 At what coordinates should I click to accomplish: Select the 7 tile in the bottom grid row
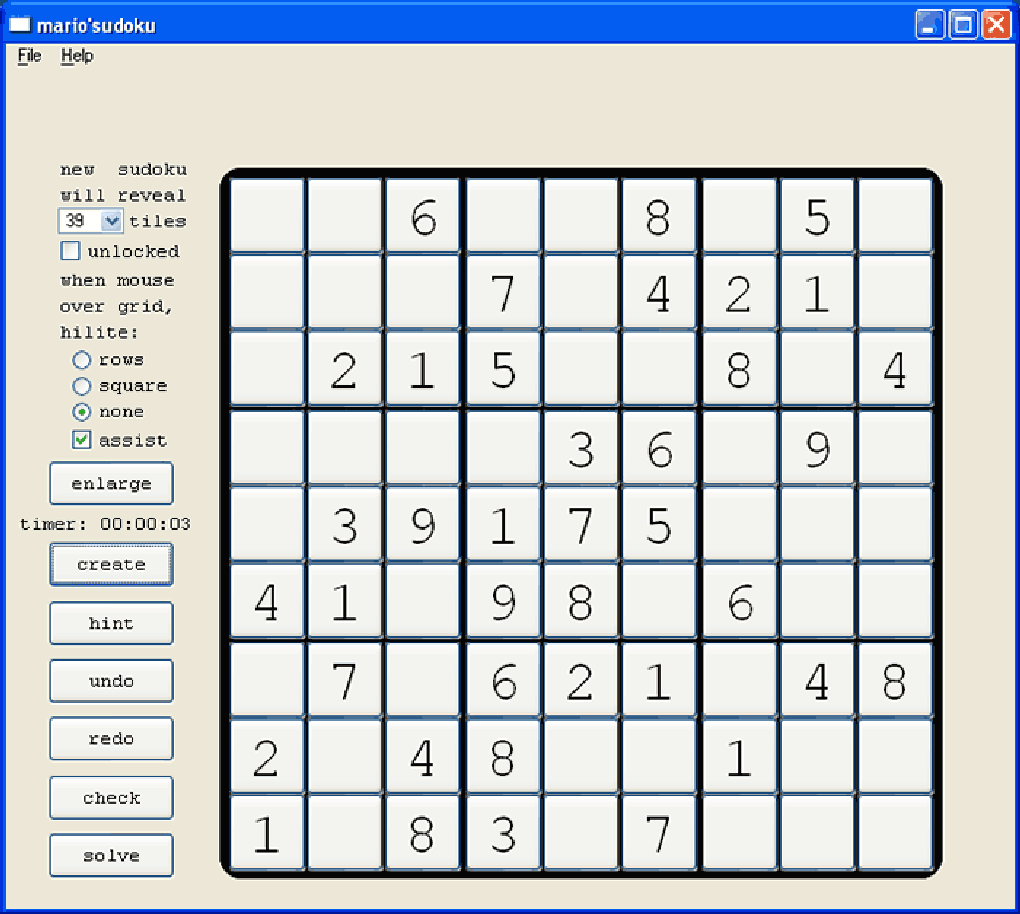coord(658,833)
